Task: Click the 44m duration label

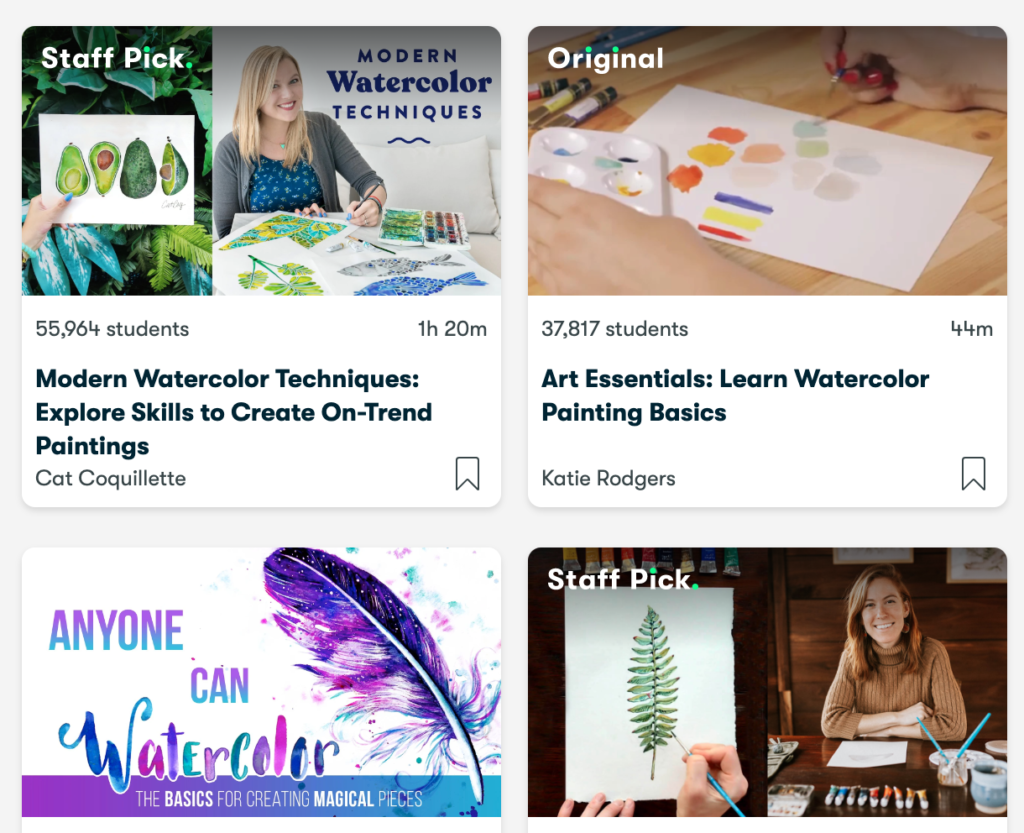Action: [x=972, y=329]
